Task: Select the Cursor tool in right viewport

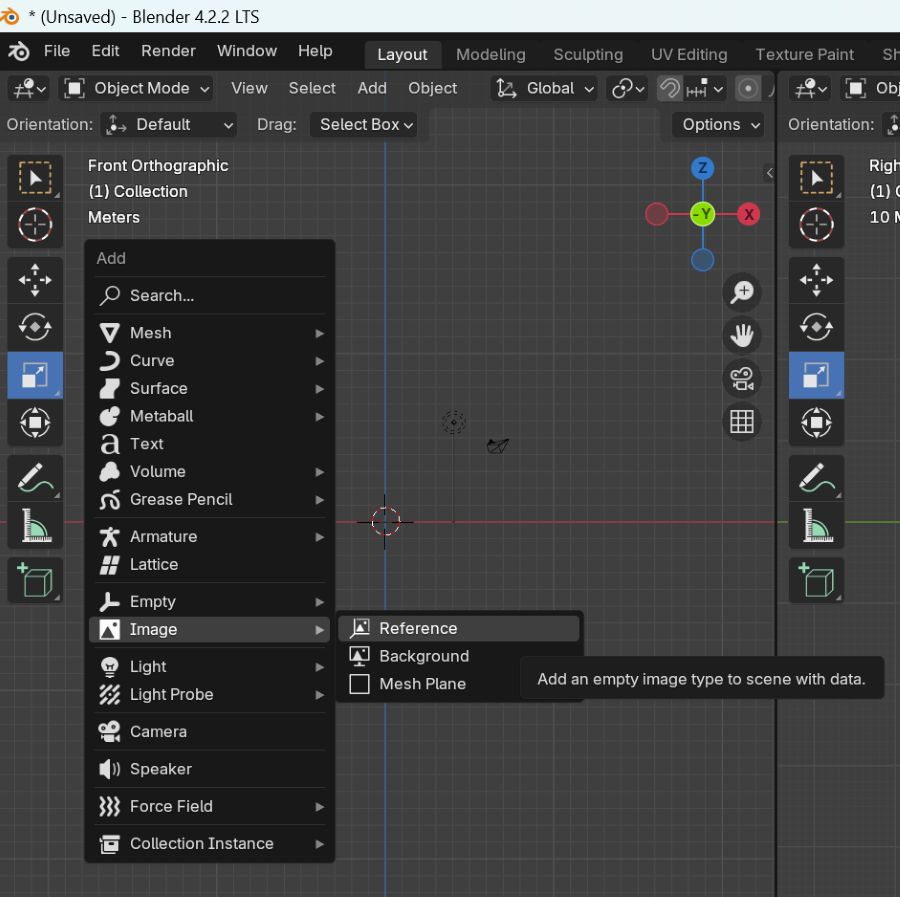Action: click(x=816, y=224)
